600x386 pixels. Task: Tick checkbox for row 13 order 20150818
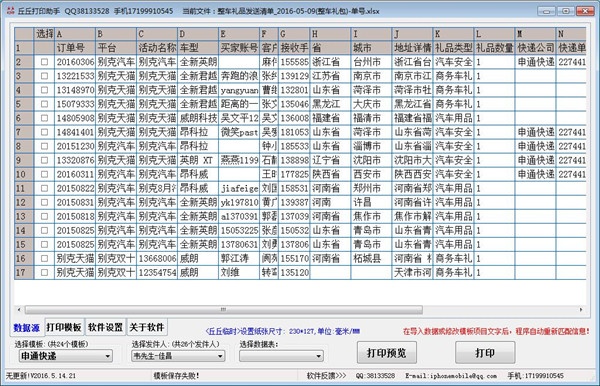tap(44, 216)
